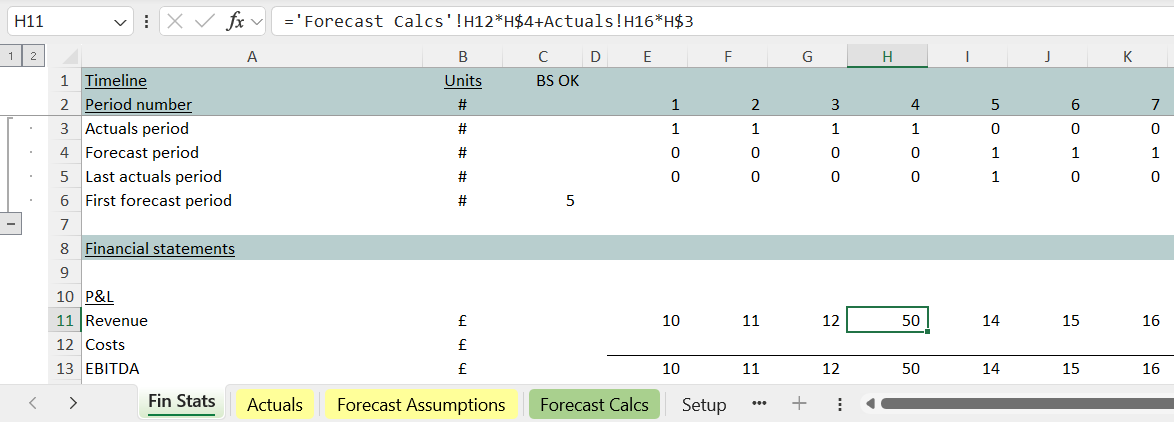Image resolution: width=1174 pixels, height=422 pixels.
Task: Select the Forecast Assumptions sheet tab
Action: [421, 405]
